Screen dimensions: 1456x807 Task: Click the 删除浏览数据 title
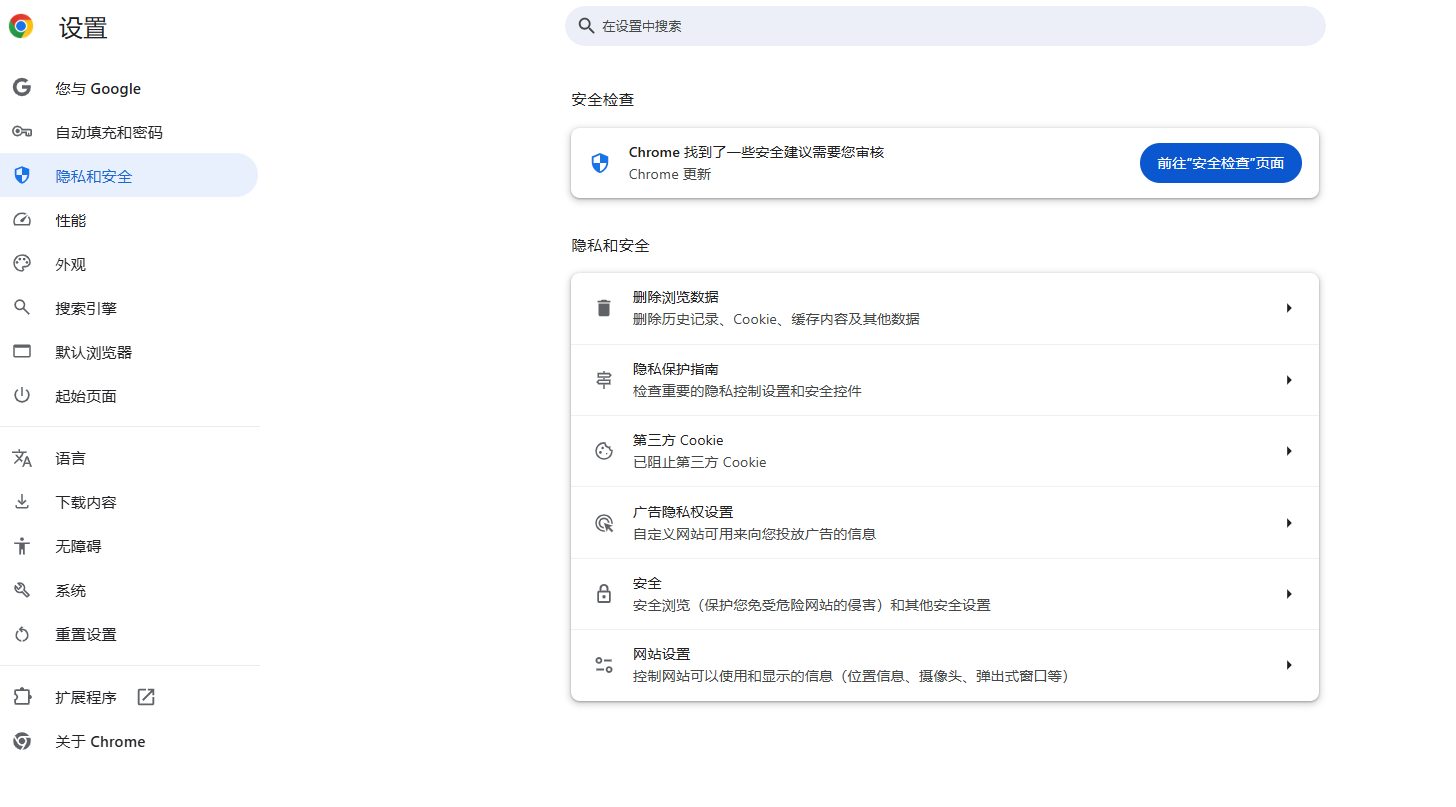[x=676, y=297]
